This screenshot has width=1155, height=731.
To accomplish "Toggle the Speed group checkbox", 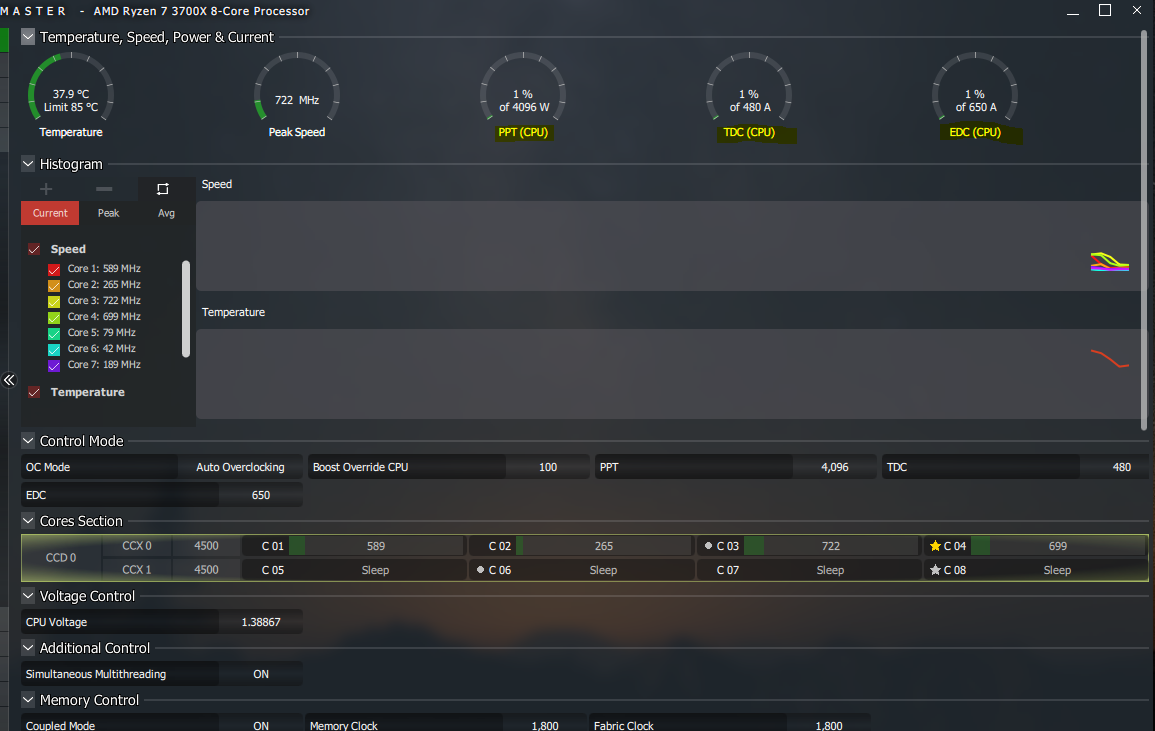I will coord(34,249).
